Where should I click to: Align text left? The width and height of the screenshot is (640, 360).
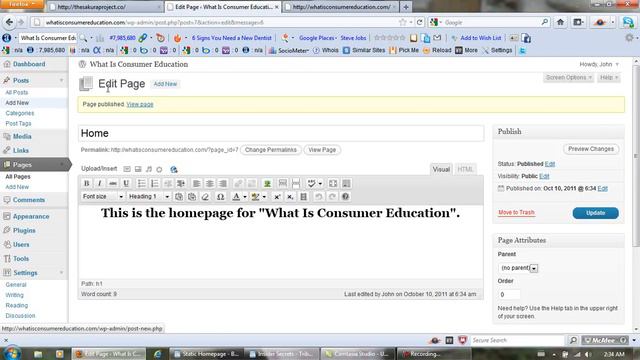click(196, 184)
